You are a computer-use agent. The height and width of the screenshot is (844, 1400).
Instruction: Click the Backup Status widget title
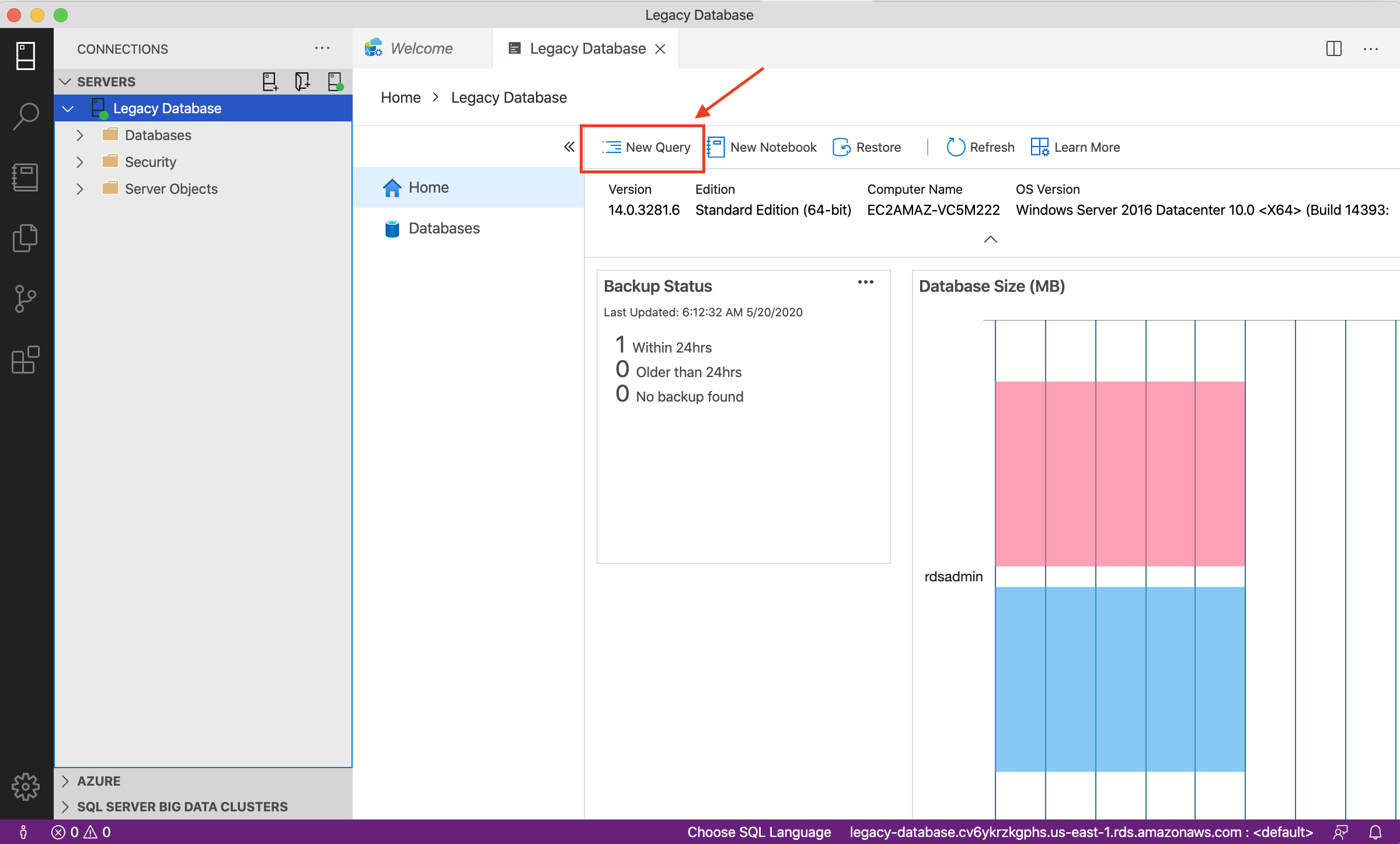(x=658, y=286)
